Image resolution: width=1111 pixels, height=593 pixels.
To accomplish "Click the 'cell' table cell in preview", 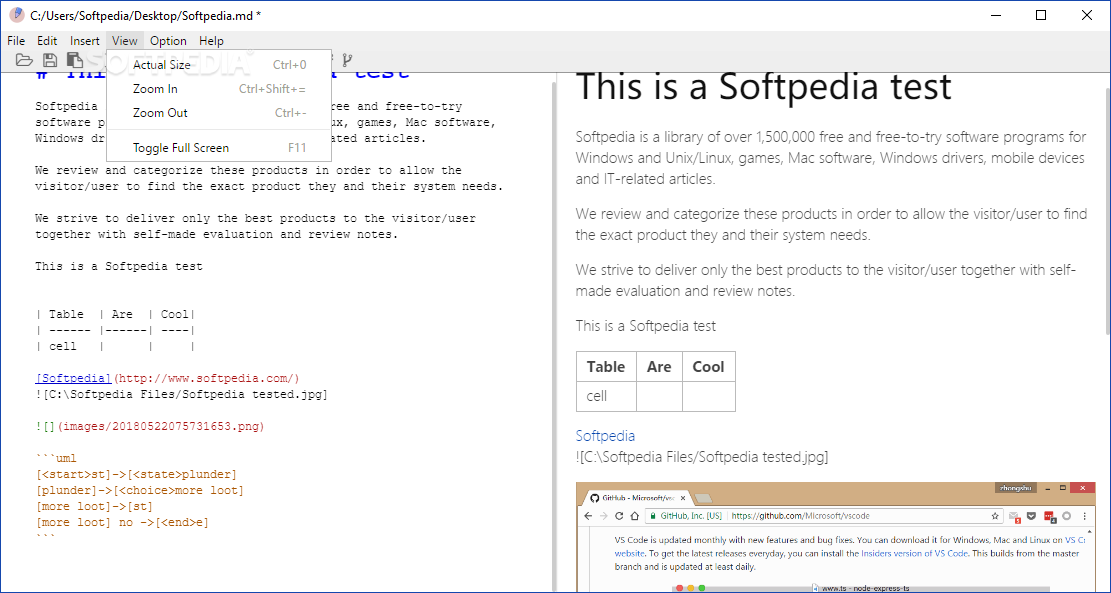I will 606,396.
